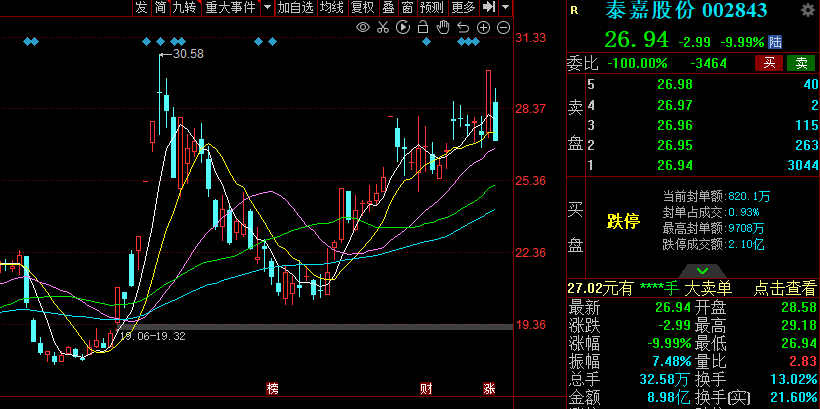Click the 涨 marker at chart bottom
820x409 pixels.
click(489, 389)
